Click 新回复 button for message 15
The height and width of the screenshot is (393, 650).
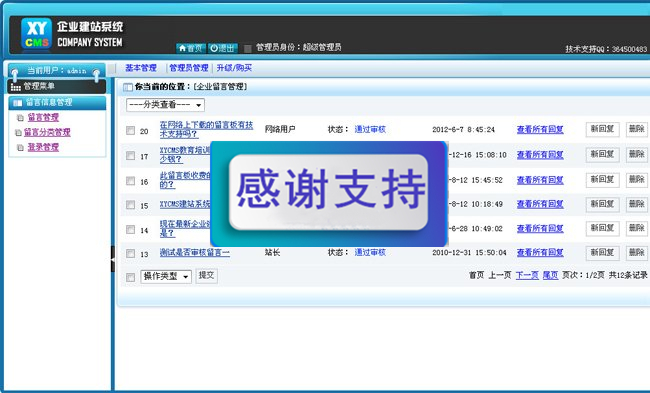602,204
